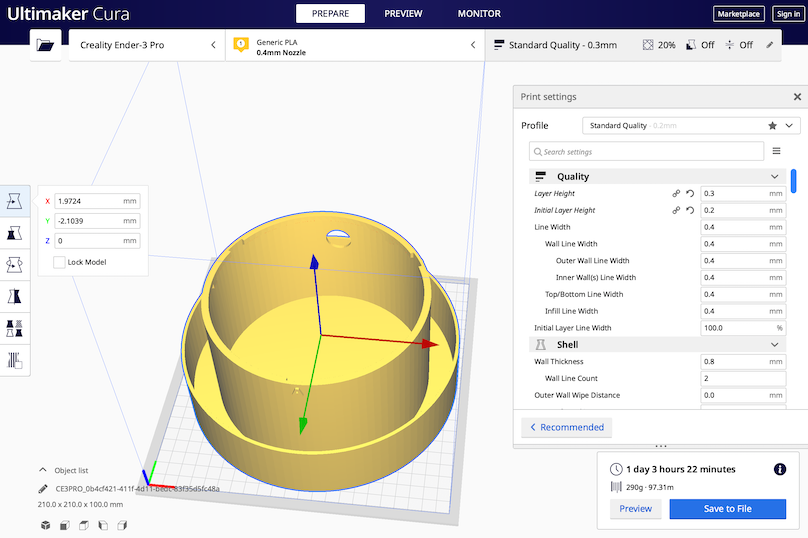Reset Initial Layer Height with revert arrow

click(690, 210)
